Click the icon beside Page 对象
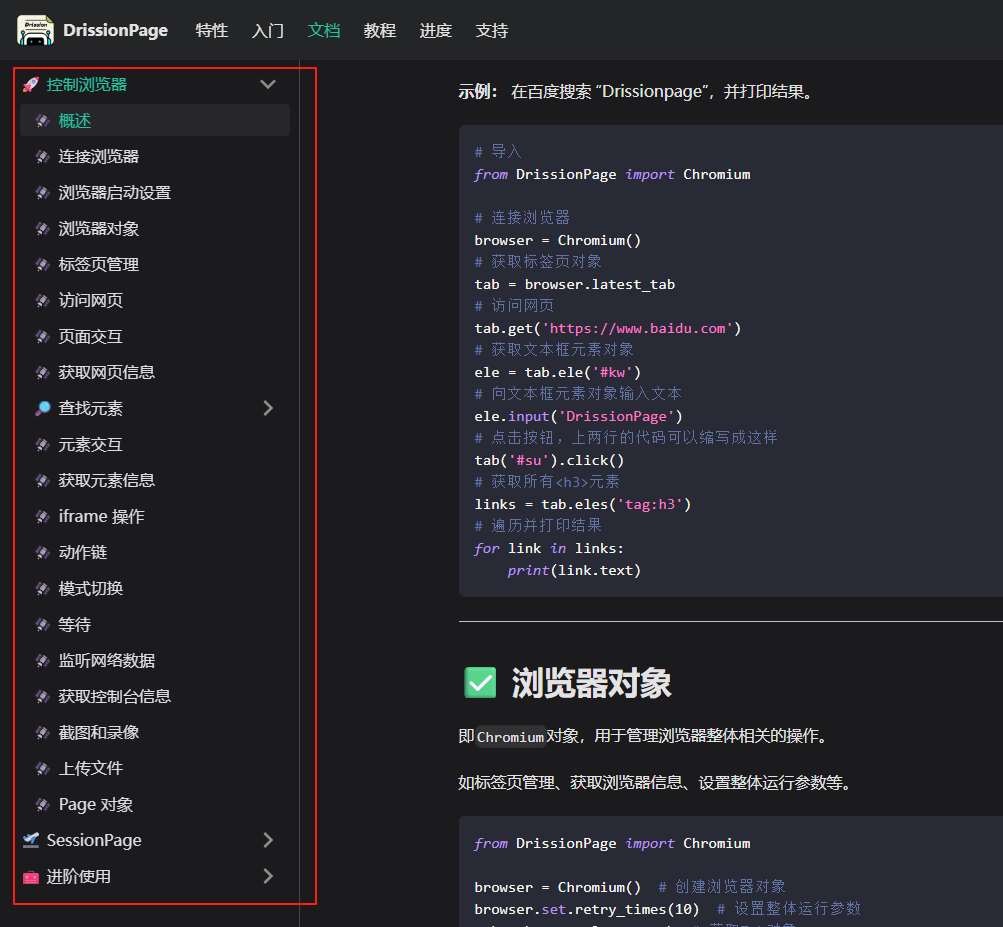 [43, 804]
